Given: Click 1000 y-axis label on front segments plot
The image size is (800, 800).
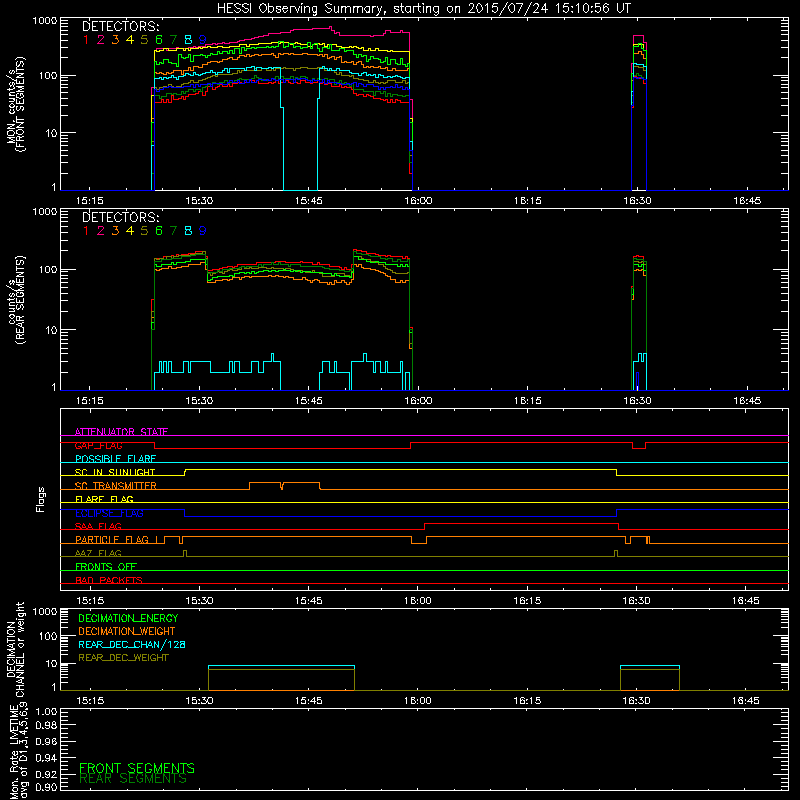Looking at the screenshot, I should pyautogui.click(x=45, y=21).
